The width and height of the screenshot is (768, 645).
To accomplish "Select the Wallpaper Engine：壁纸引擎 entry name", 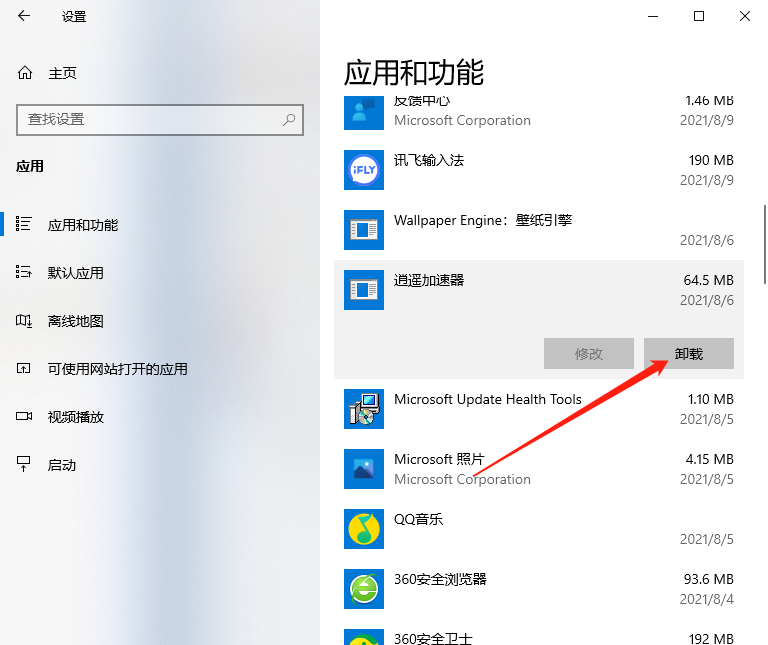I will tap(483, 220).
